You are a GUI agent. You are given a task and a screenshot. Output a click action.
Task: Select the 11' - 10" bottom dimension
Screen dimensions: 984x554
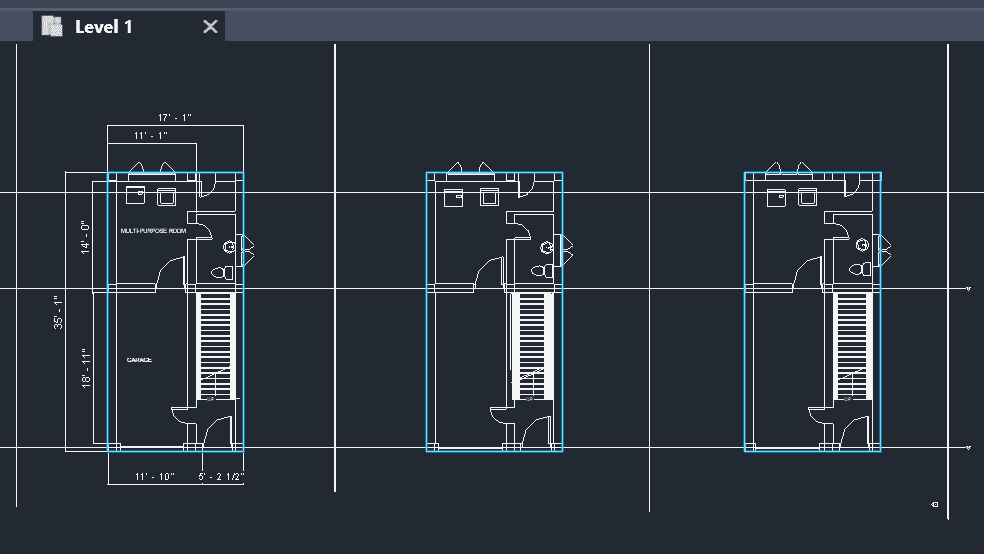[154, 477]
